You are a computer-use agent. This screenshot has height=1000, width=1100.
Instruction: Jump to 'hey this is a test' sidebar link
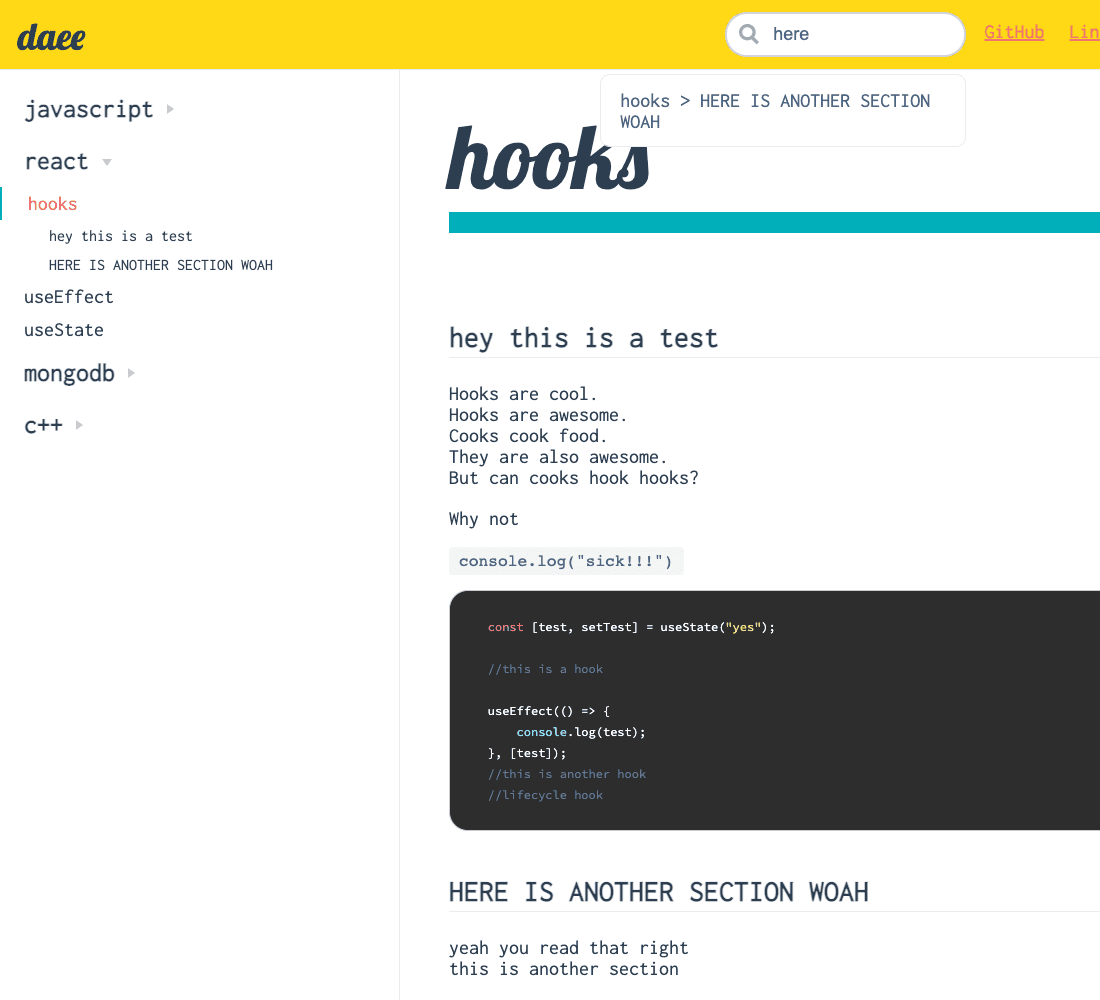point(120,236)
